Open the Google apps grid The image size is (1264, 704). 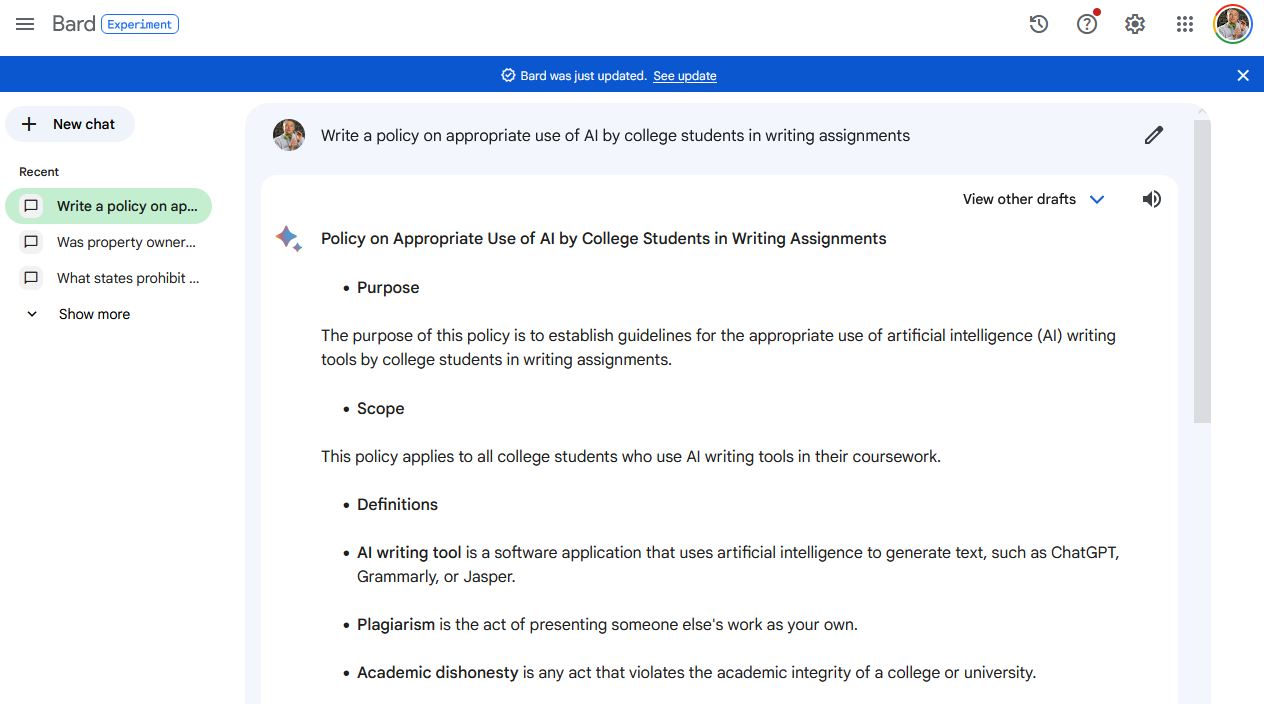1184,24
